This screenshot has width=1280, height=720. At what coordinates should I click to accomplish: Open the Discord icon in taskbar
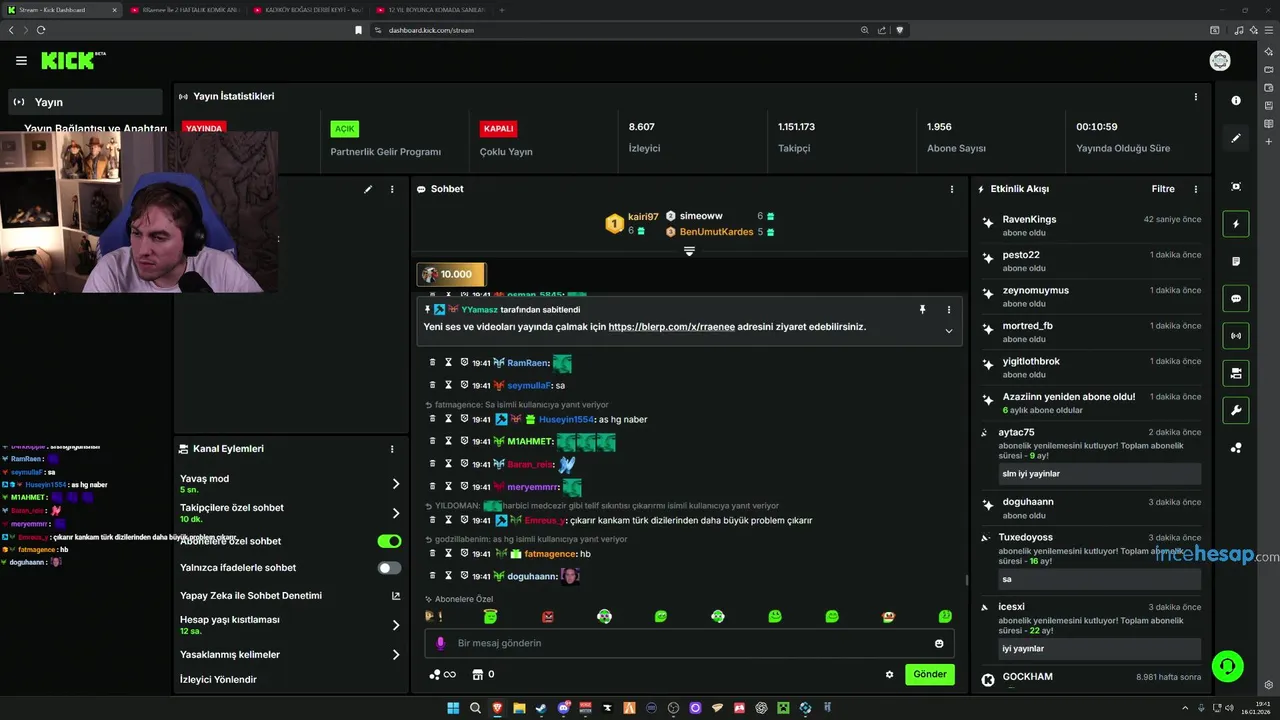[563, 708]
